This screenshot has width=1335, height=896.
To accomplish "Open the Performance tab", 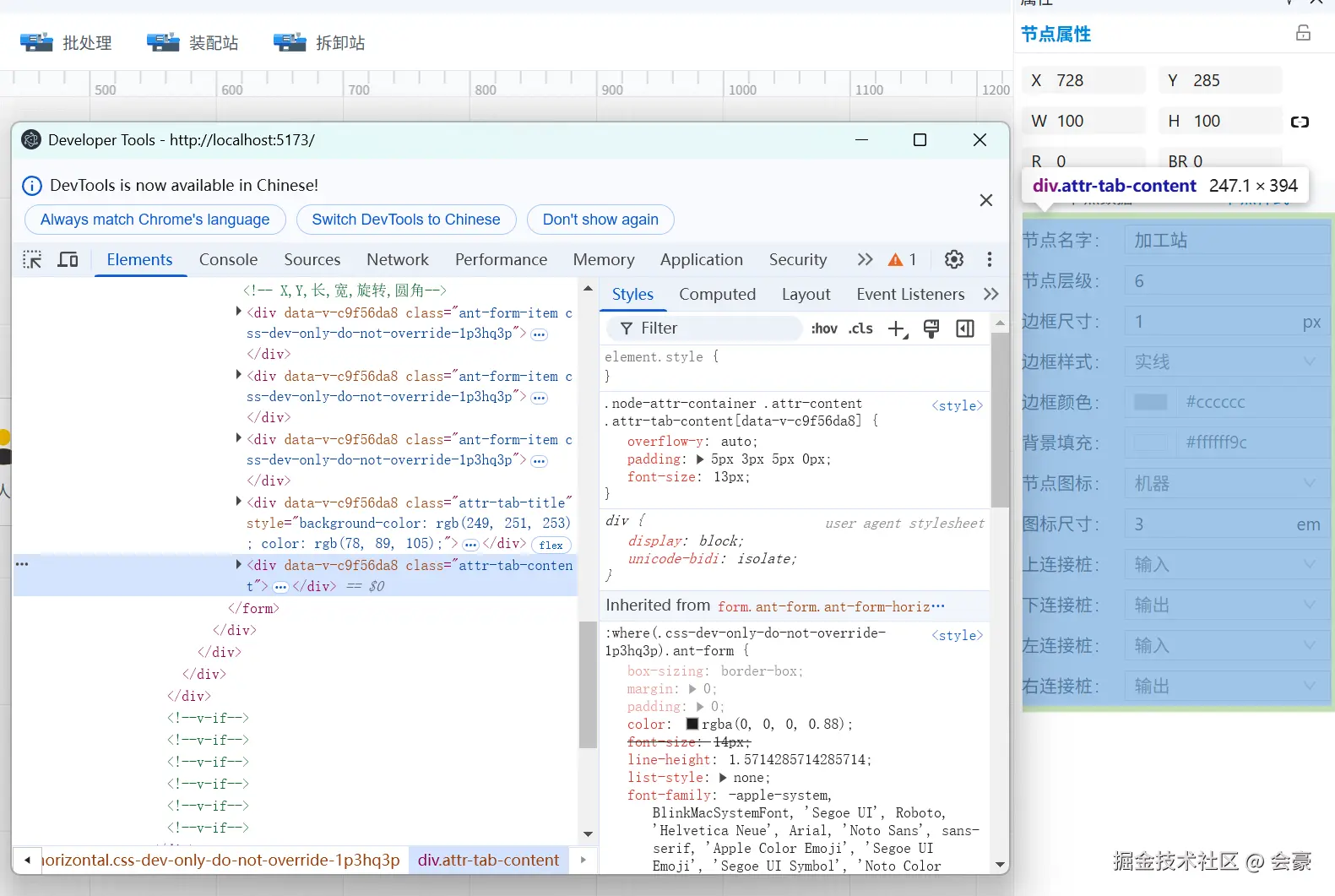I will (x=501, y=259).
